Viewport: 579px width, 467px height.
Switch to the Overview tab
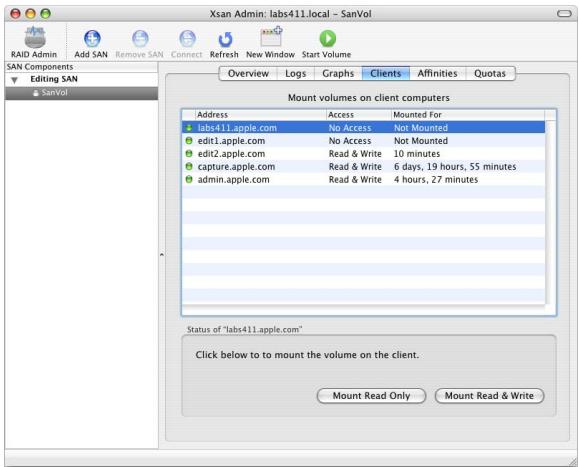(248, 73)
